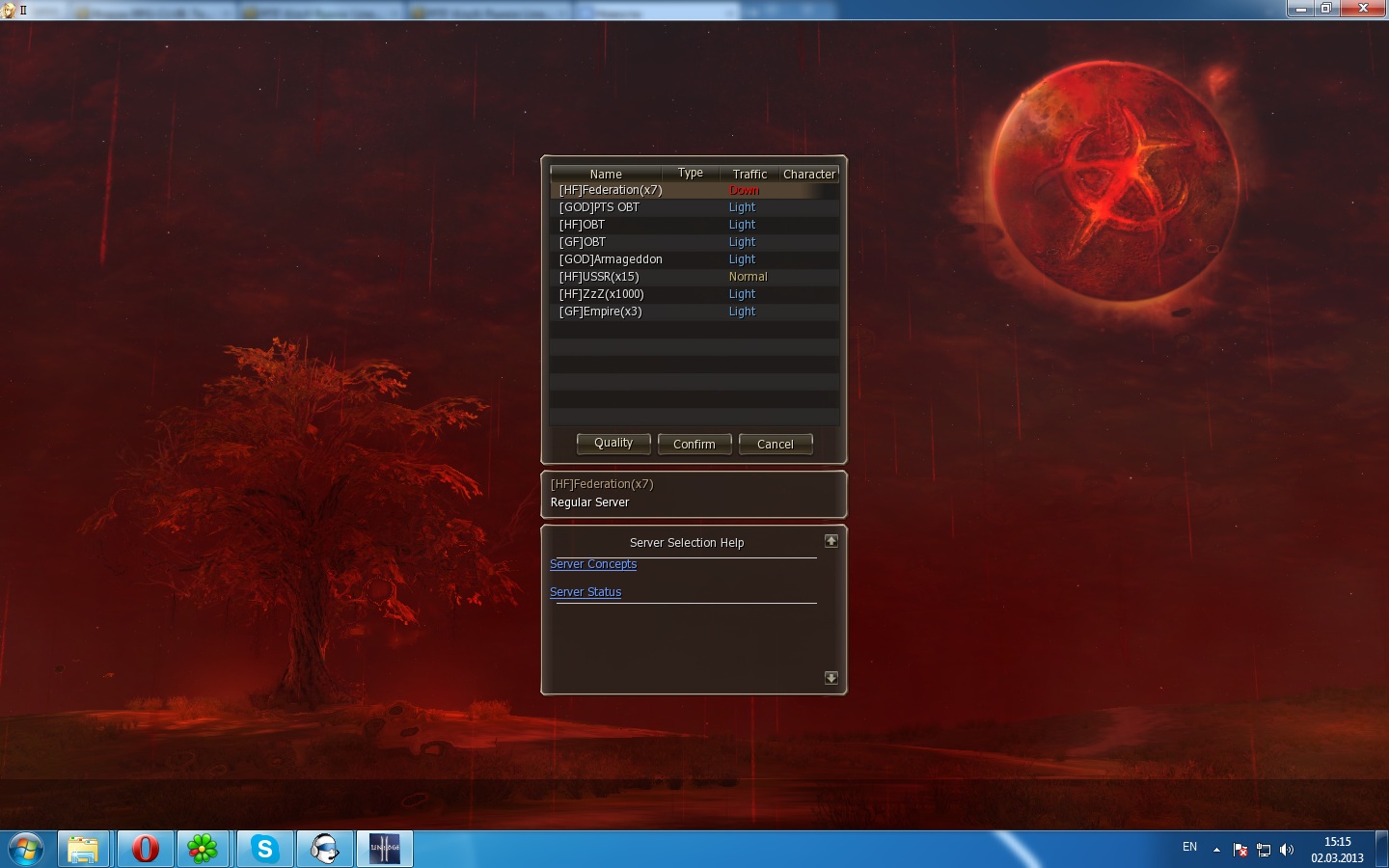This screenshot has width=1389, height=868.
Task: Open the volume control tray icon
Action: coord(1287,850)
